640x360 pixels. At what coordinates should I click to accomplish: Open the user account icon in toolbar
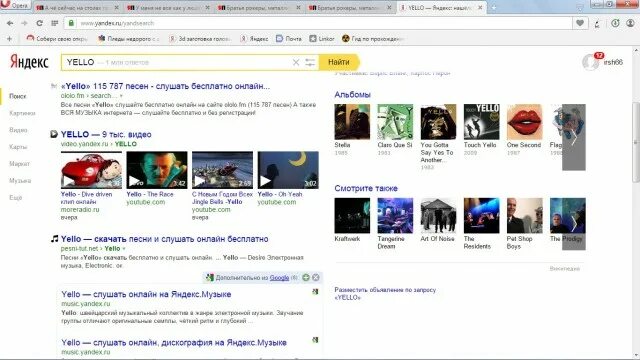630,23
